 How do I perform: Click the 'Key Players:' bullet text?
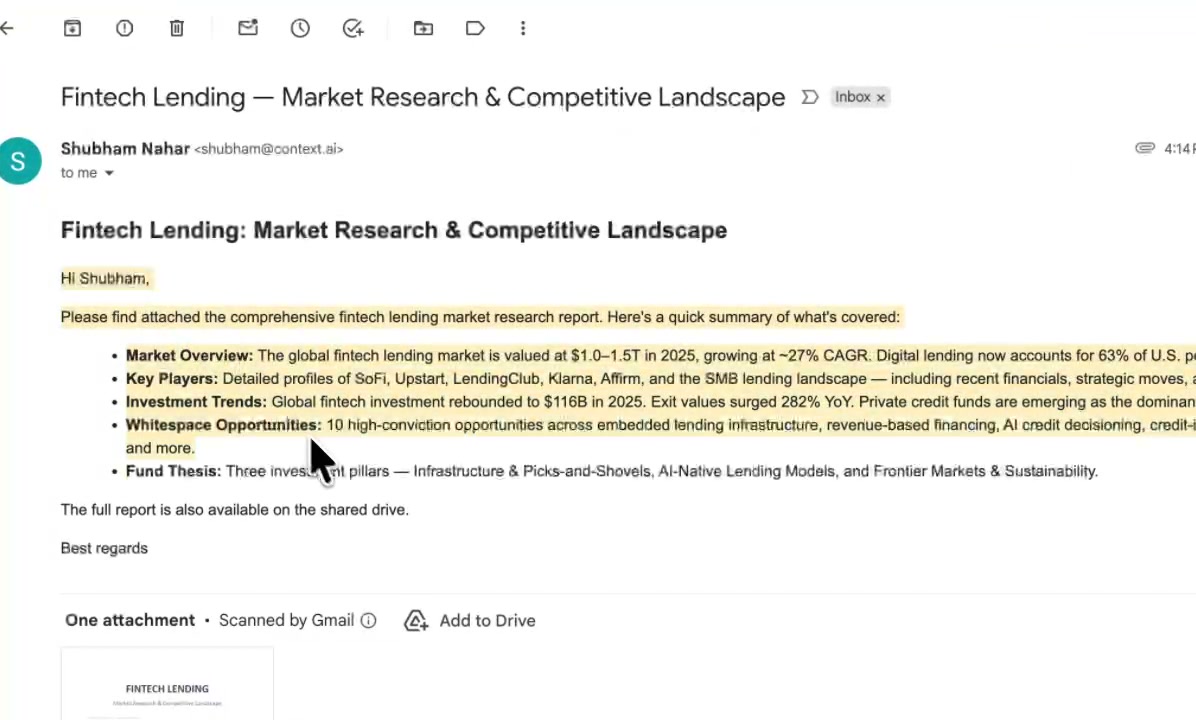[x=172, y=379]
